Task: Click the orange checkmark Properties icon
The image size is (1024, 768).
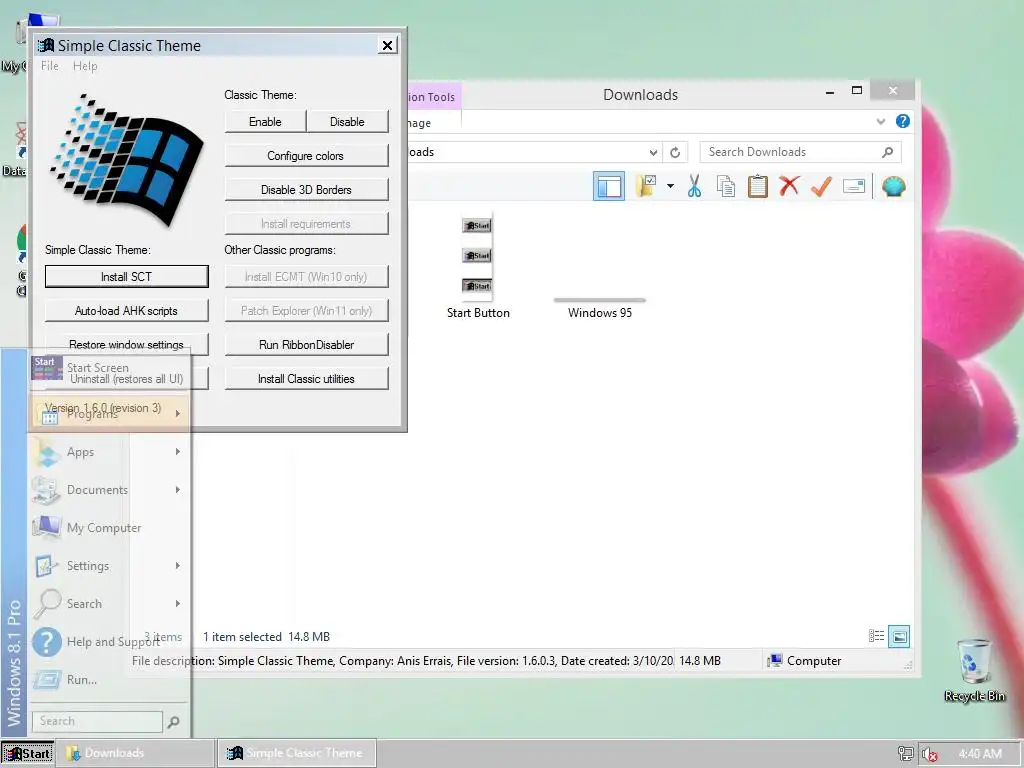Action: (821, 186)
